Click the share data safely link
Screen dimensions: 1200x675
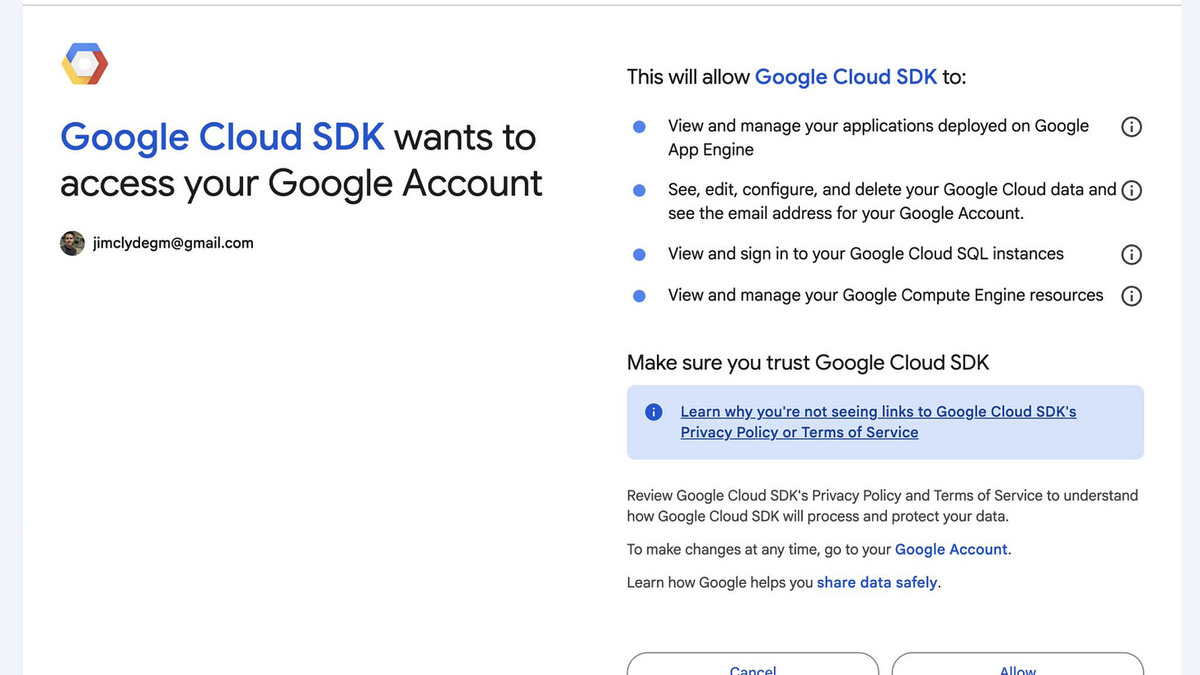877,582
